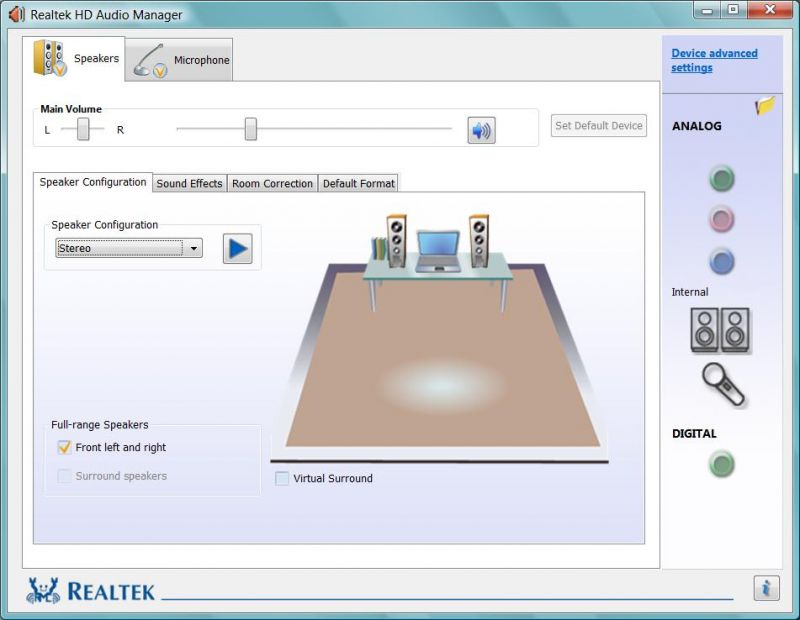Maximize the Realtek HD Audio Manager window
Image resolution: width=800 pixels, height=620 pixels.
pyautogui.click(x=733, y=10)
